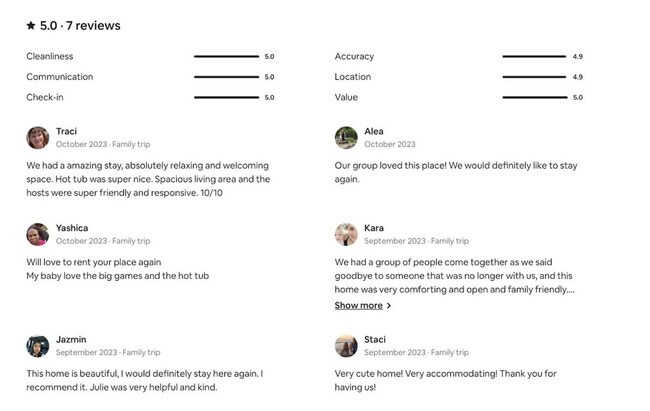Click the Check-in rating bar
The width and height of the screenshot is (650, 411).
pyautogui.click(x=226, y=98)
